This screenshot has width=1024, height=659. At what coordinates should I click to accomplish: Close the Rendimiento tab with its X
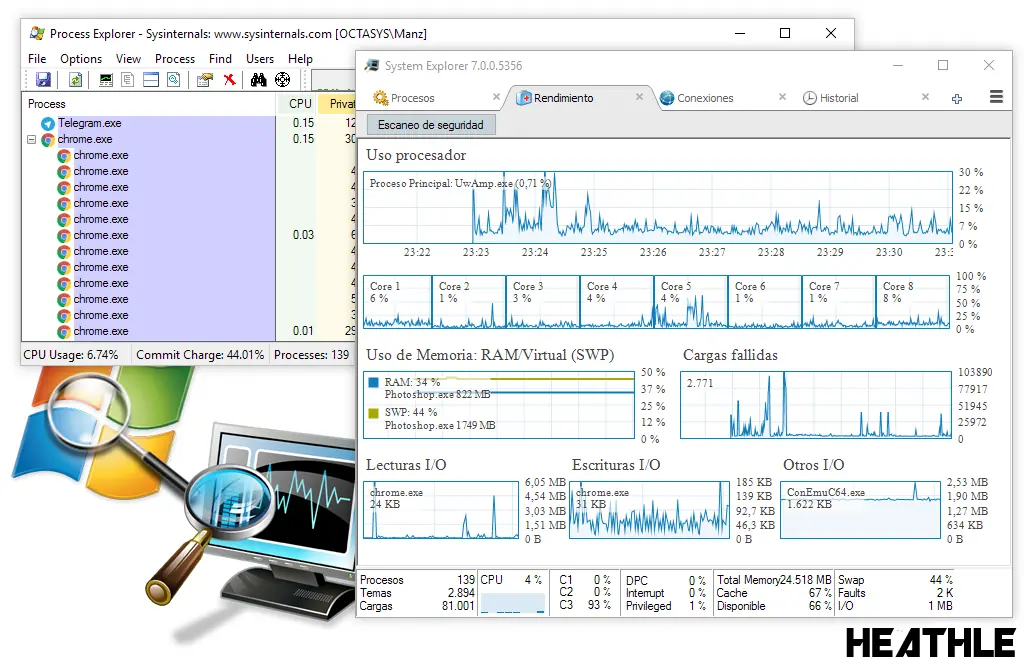point(639,97)
